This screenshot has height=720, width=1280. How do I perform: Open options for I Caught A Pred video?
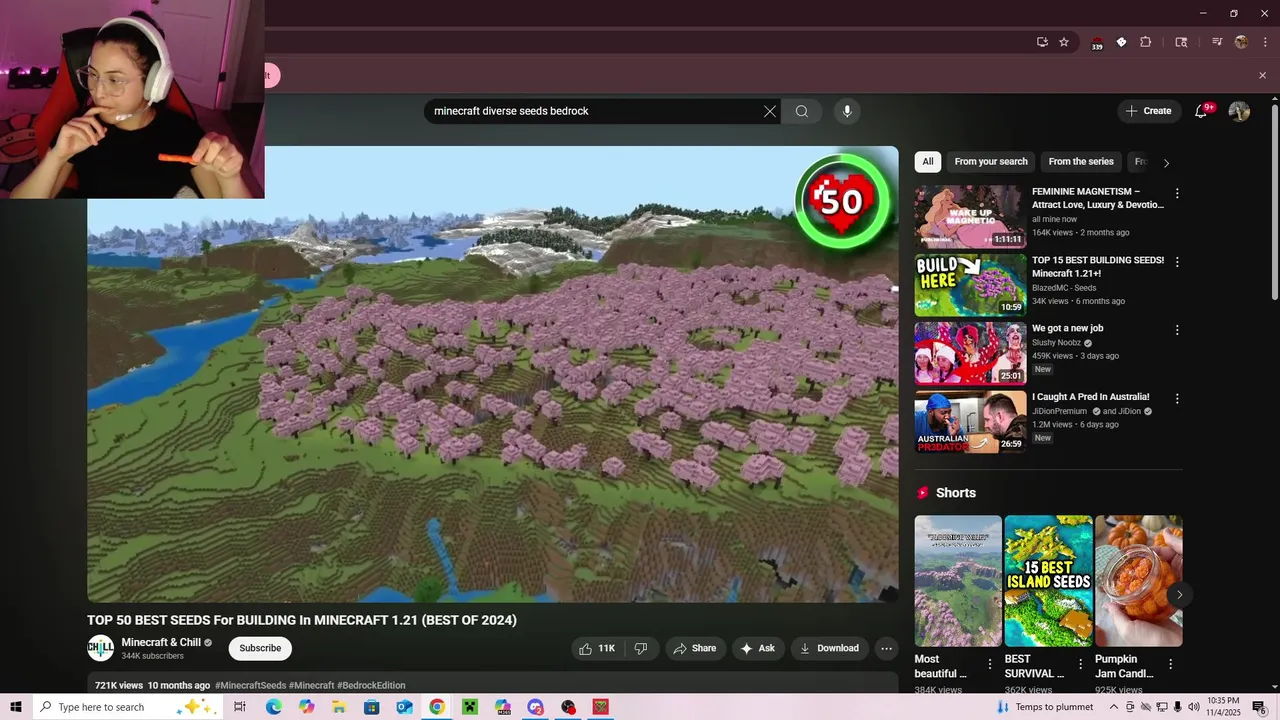click(1177, 398)
